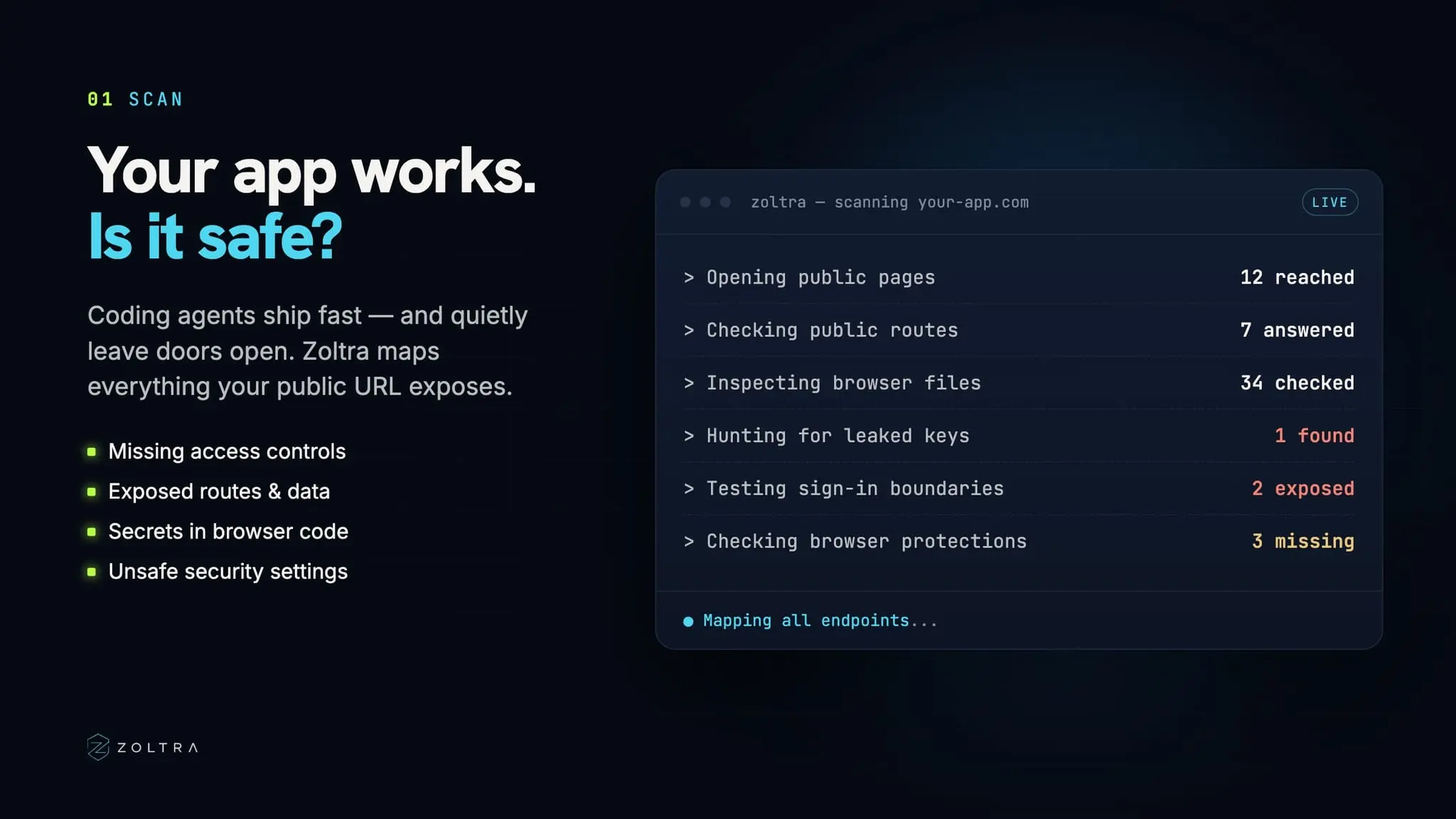Click the ZOLTRA wordmark text

[158, 748]
